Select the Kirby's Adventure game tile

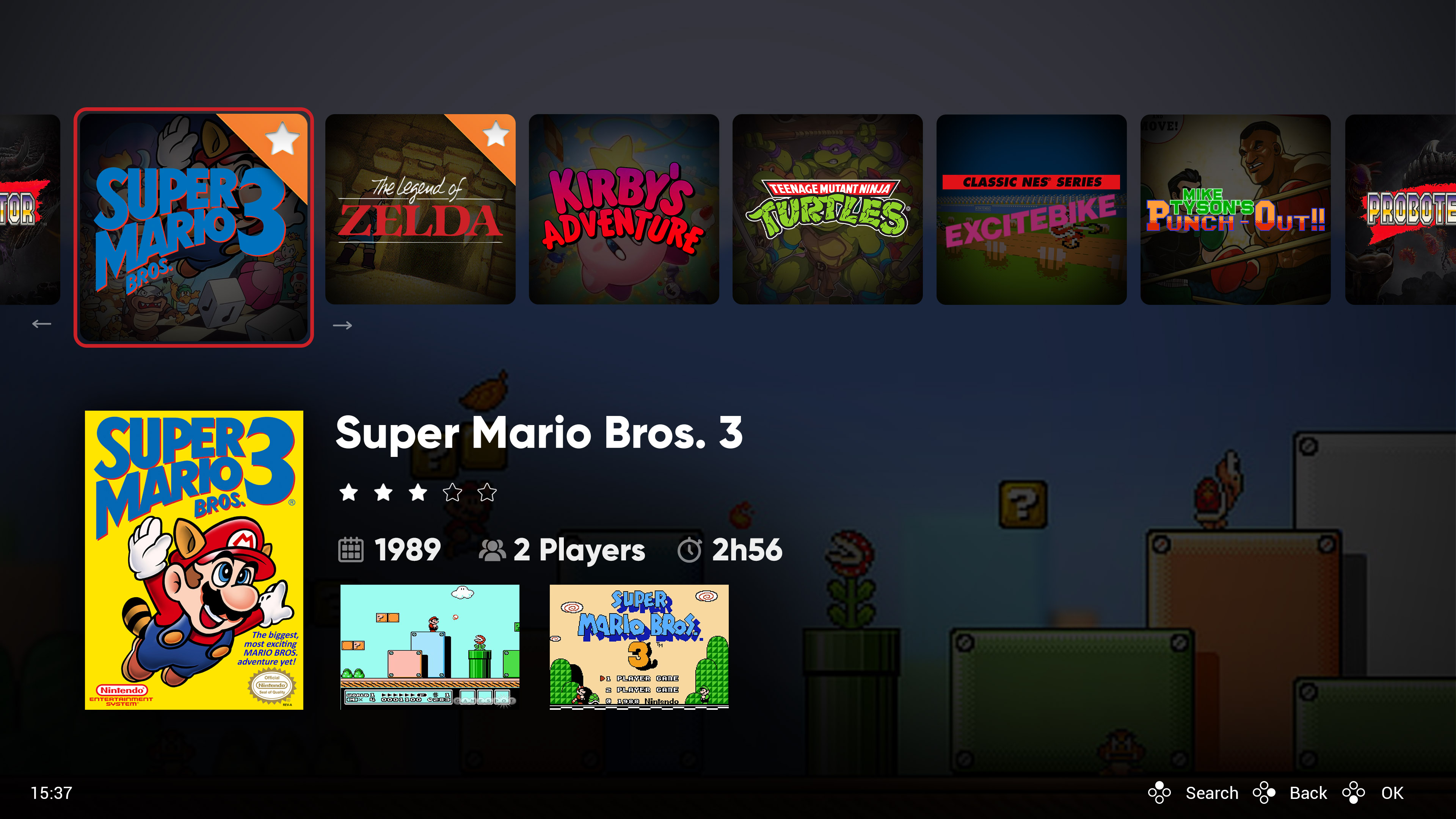click(x=623, y=209)
